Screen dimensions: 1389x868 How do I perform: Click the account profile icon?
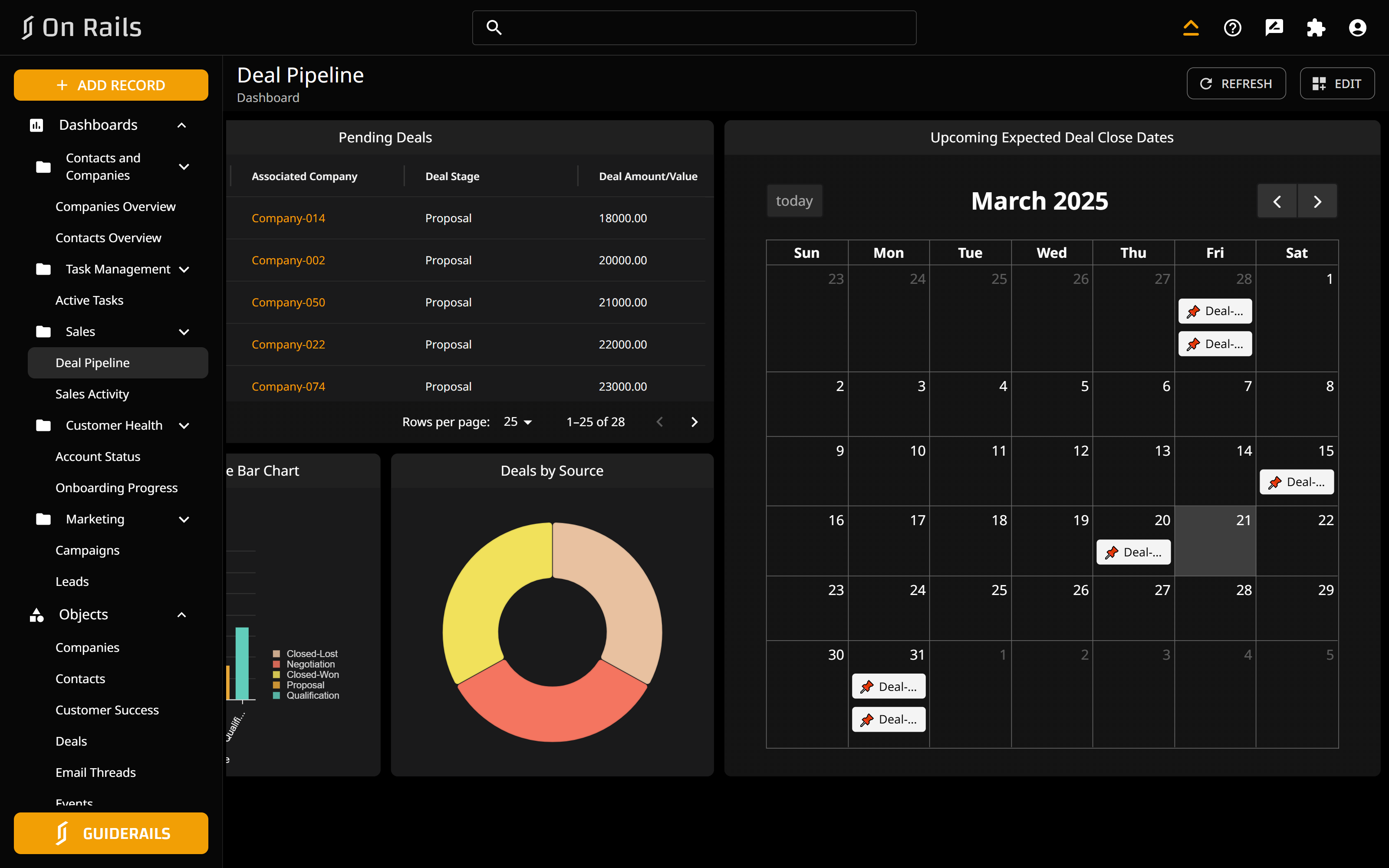(1357, 27)
